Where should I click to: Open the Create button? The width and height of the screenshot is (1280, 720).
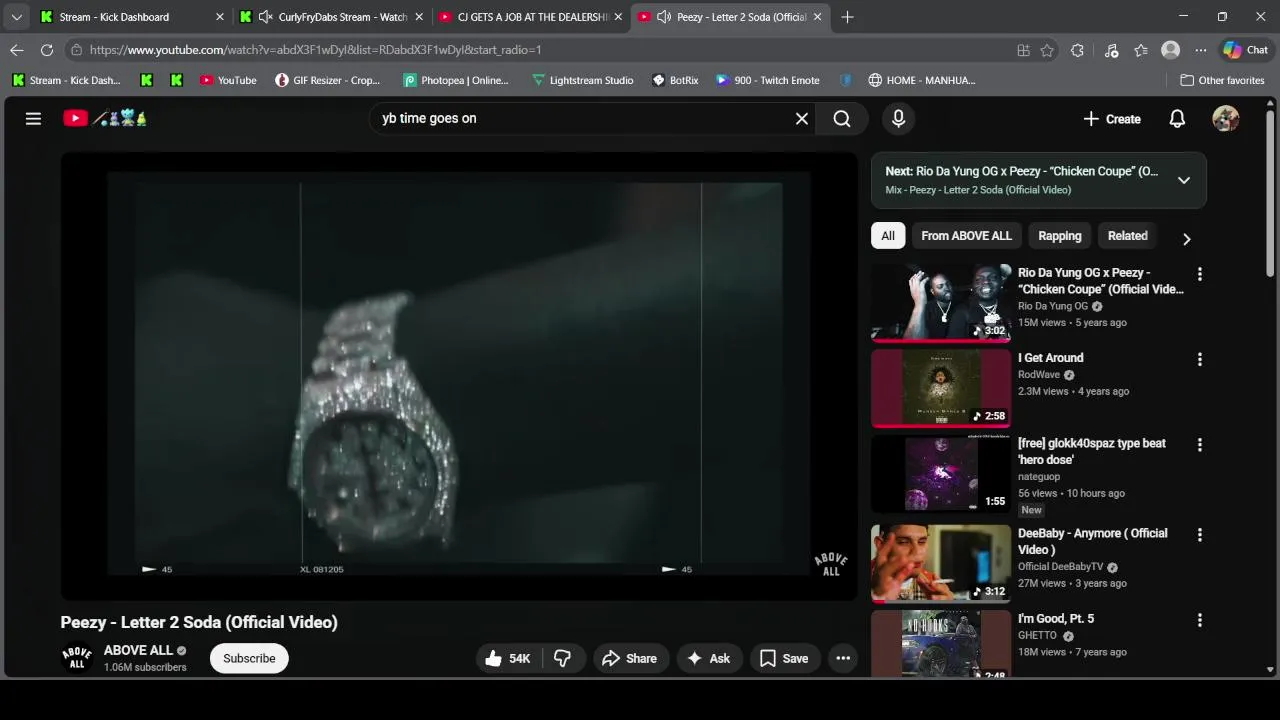1111,118
